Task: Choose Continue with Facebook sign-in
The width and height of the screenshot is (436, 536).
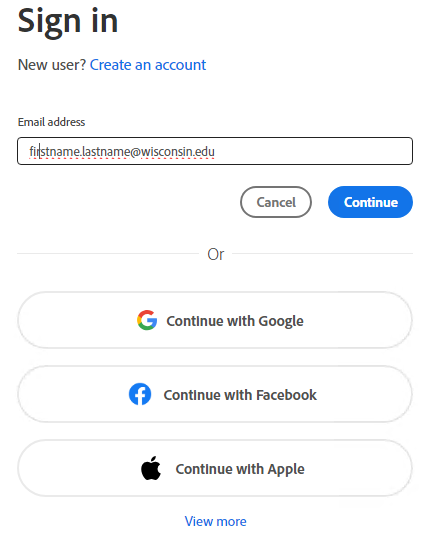Action: click(215, 394)
